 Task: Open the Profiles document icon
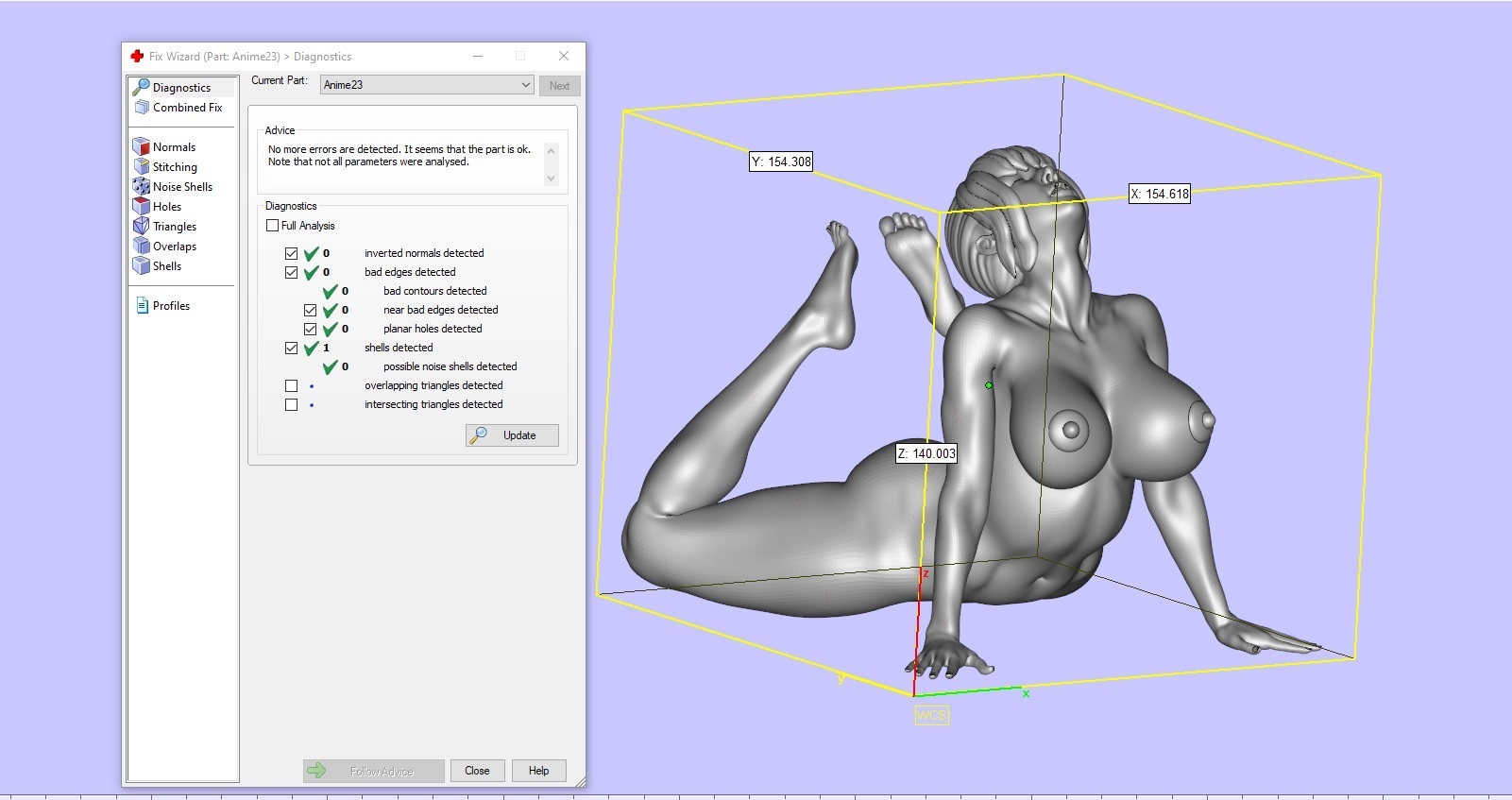(x=143, y=305)
